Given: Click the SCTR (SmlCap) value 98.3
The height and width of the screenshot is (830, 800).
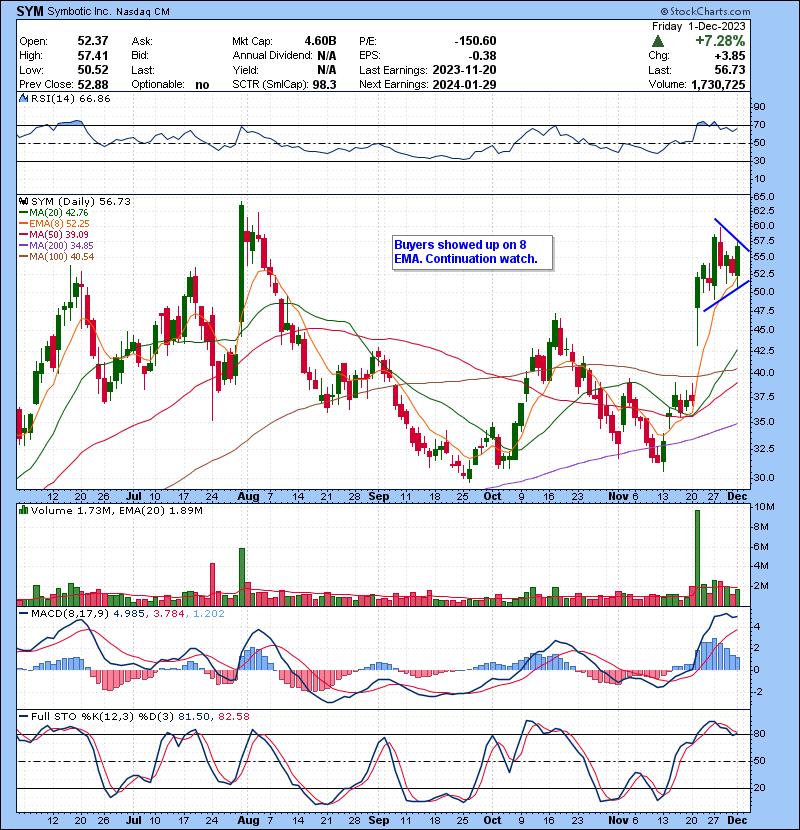Looking at the screenshot, I should coord(324,85).
